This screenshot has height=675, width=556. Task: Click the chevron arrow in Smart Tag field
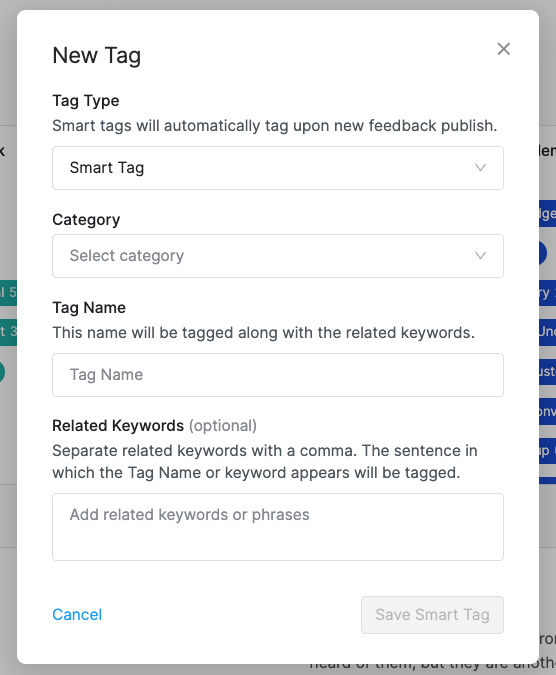pos(480,167)
